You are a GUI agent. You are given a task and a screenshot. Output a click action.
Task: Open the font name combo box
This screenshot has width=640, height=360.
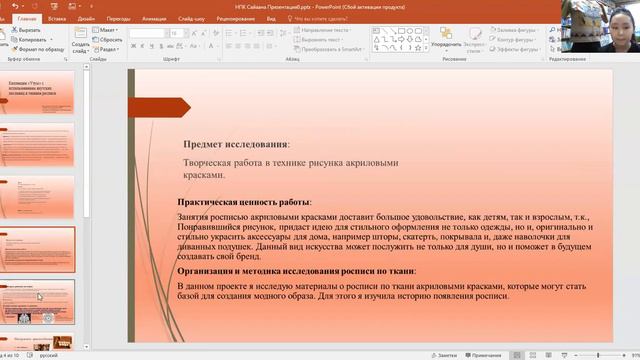[149, 33]
